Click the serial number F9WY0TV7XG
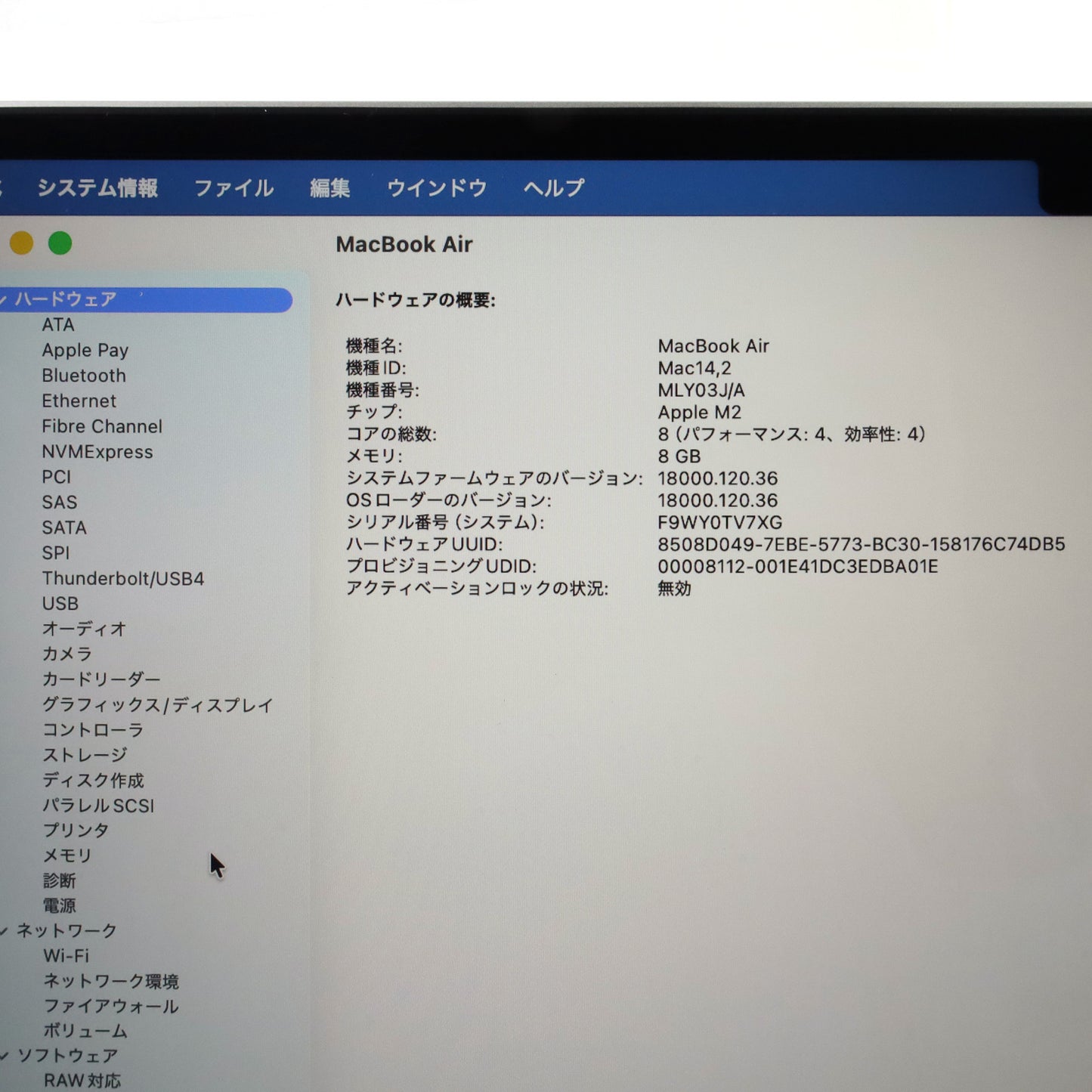The width and height of the screenshot is (1092, 1092). [x=720, y=523]
